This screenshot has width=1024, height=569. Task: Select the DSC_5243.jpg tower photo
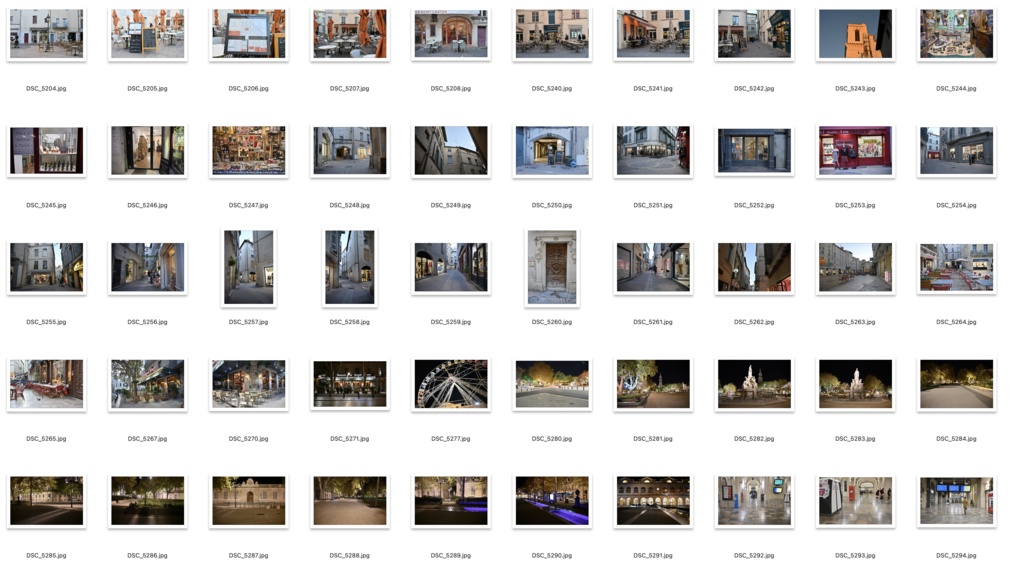[856, 34]
